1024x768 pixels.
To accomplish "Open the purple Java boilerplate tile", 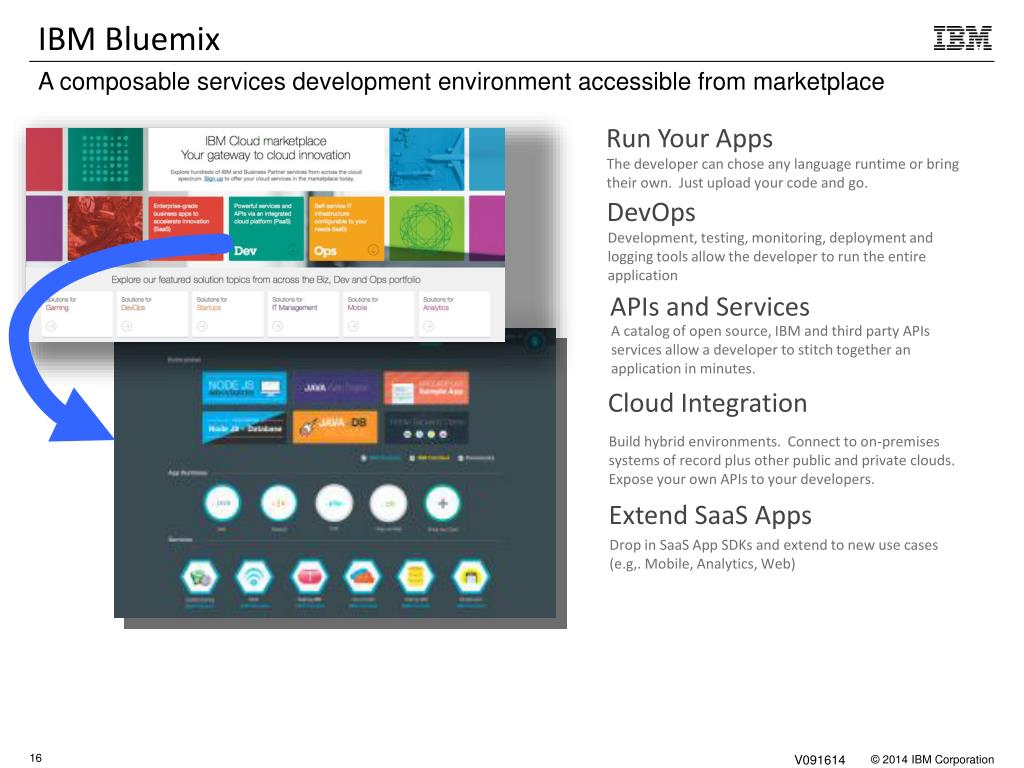I will click(335, 388).
